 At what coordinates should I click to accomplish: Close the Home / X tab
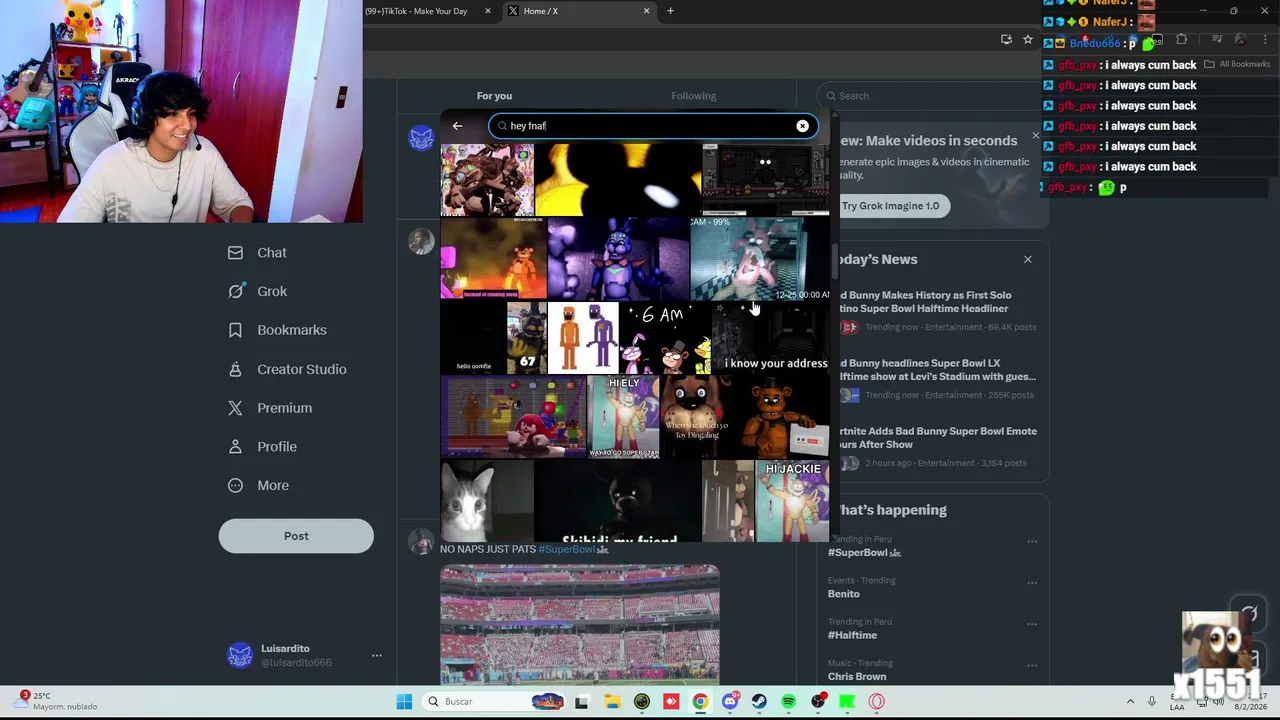pos(646,11)
